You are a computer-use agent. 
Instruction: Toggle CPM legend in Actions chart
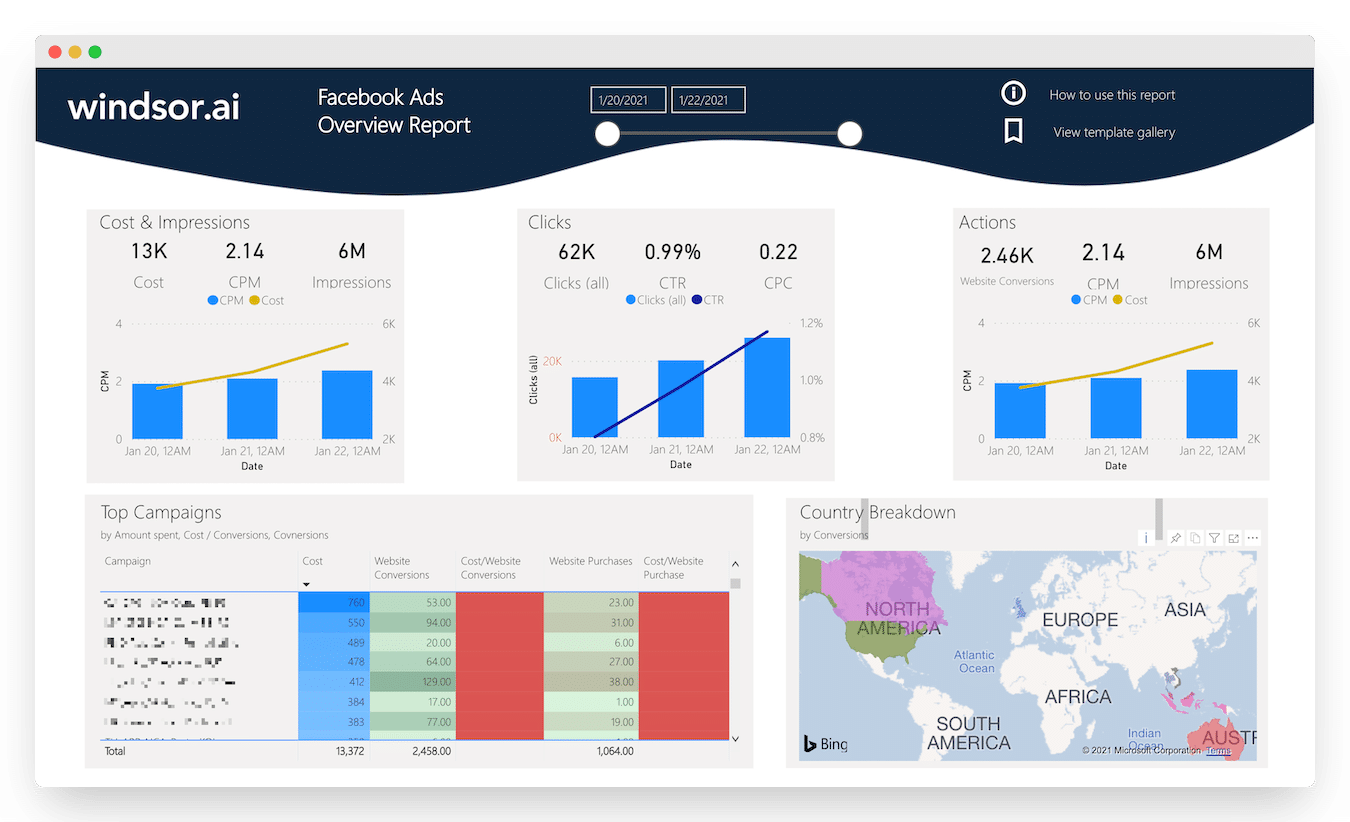click(x=1089, y=300)
